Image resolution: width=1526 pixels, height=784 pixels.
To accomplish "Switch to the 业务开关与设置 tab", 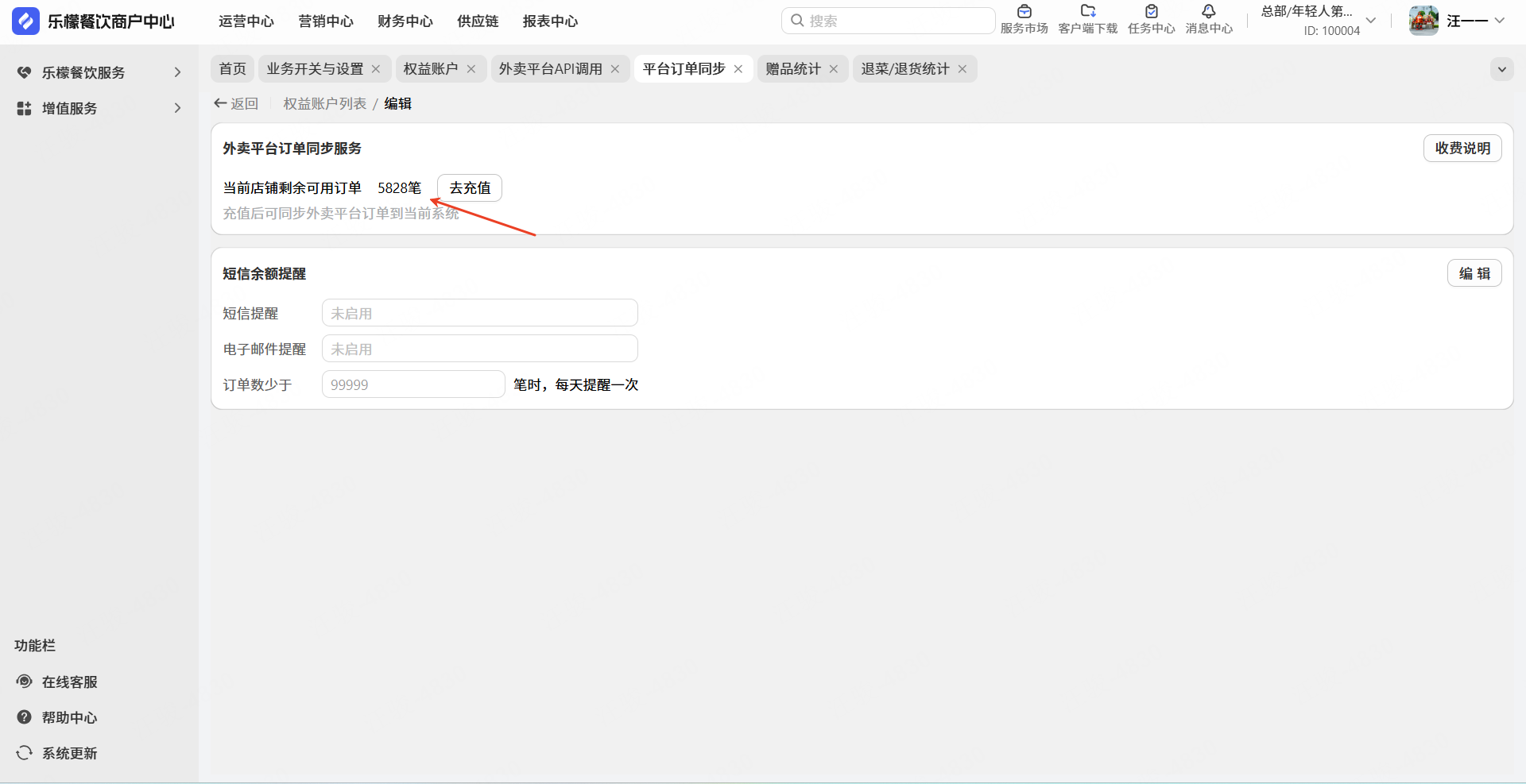I will tap(315, 69).
